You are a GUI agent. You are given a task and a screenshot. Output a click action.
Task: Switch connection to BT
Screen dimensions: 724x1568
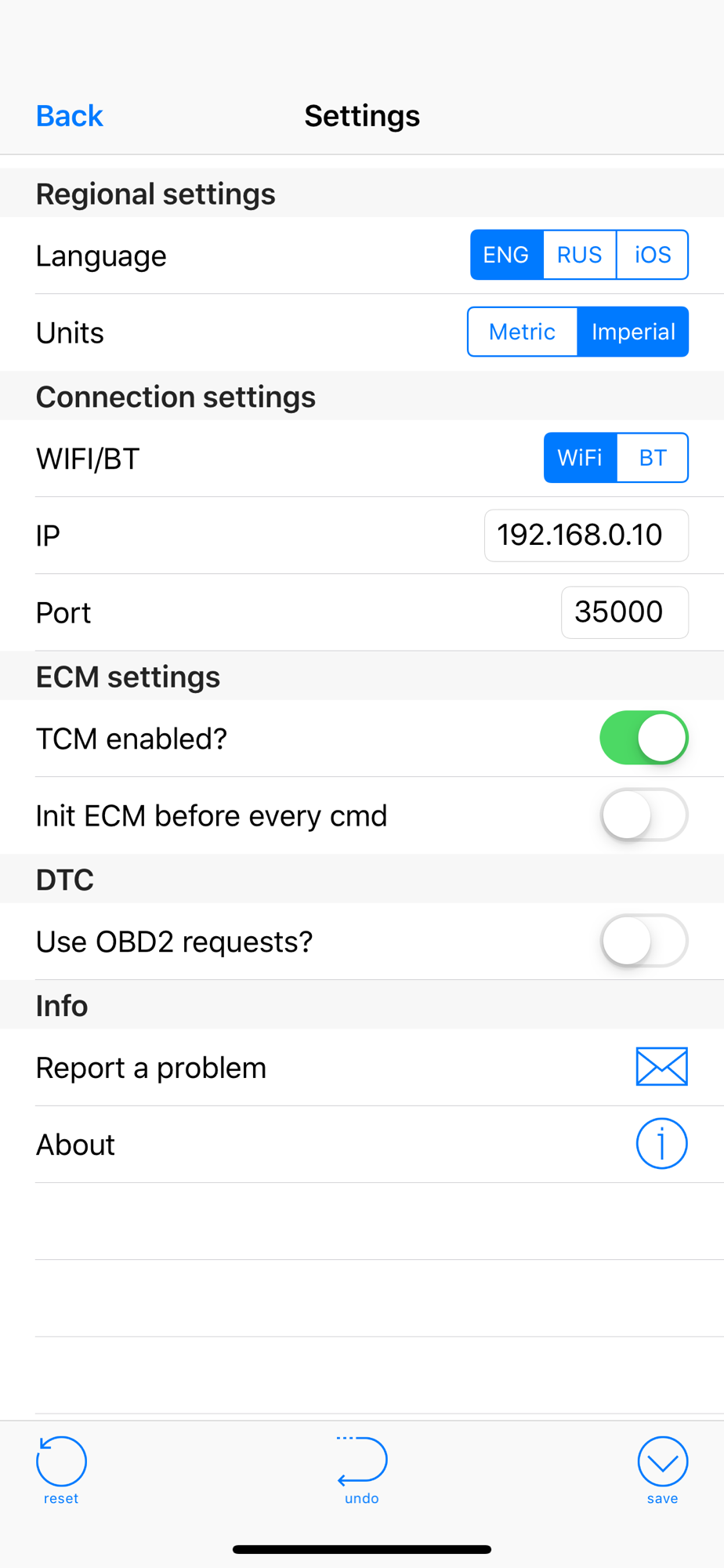pyautogui.click(x=653, y=457)
